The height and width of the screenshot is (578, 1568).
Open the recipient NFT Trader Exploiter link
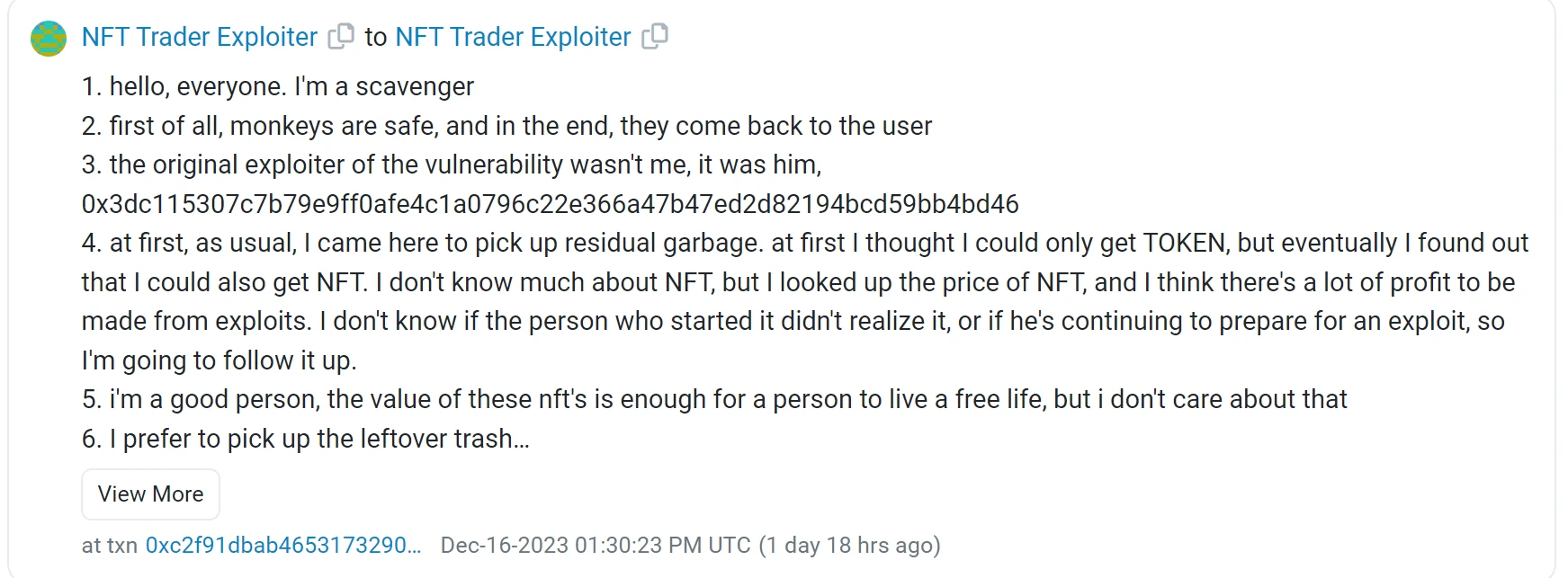tap(513, 37)
